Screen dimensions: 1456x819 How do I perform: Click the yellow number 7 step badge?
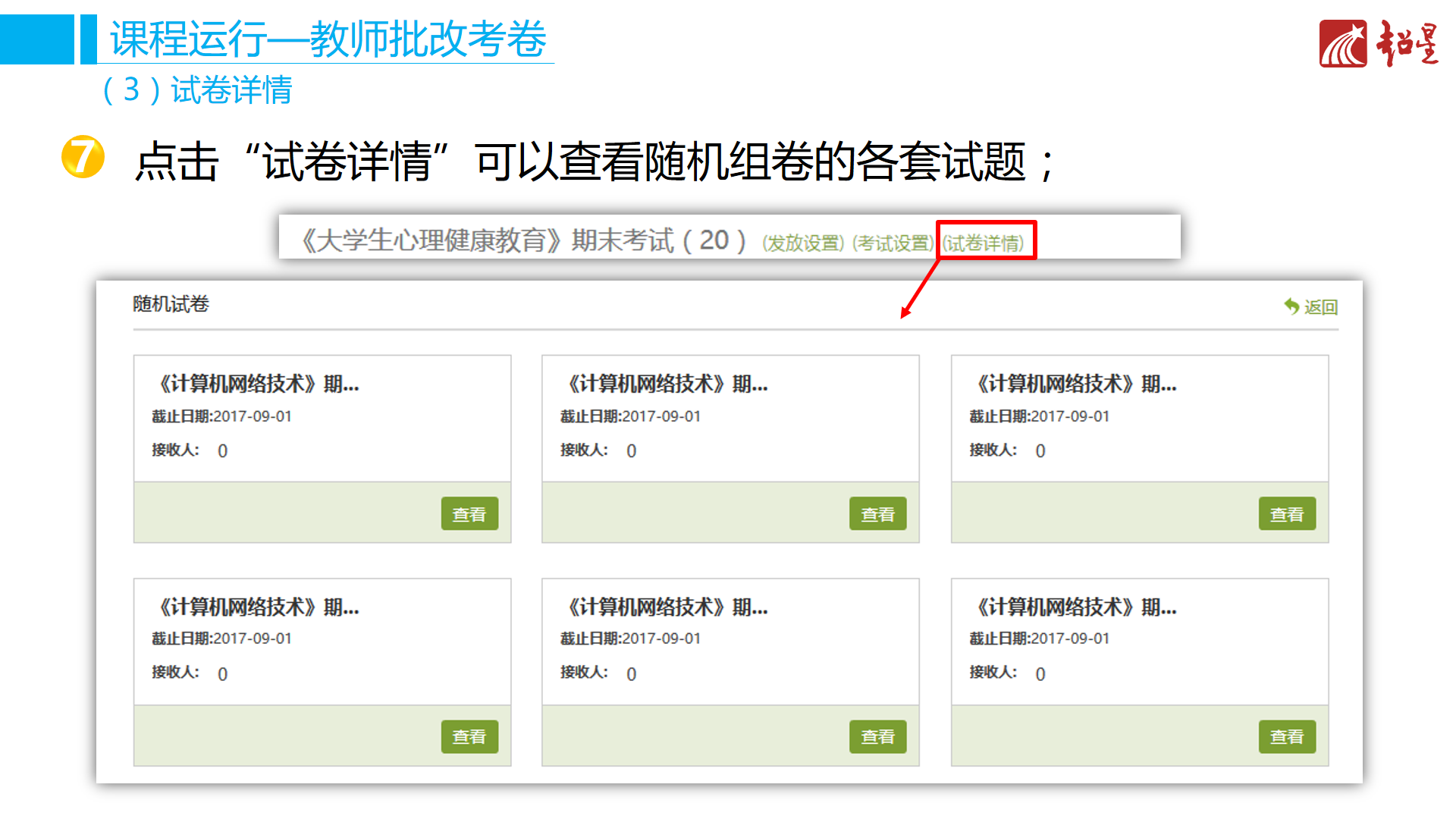coord(83,157)
